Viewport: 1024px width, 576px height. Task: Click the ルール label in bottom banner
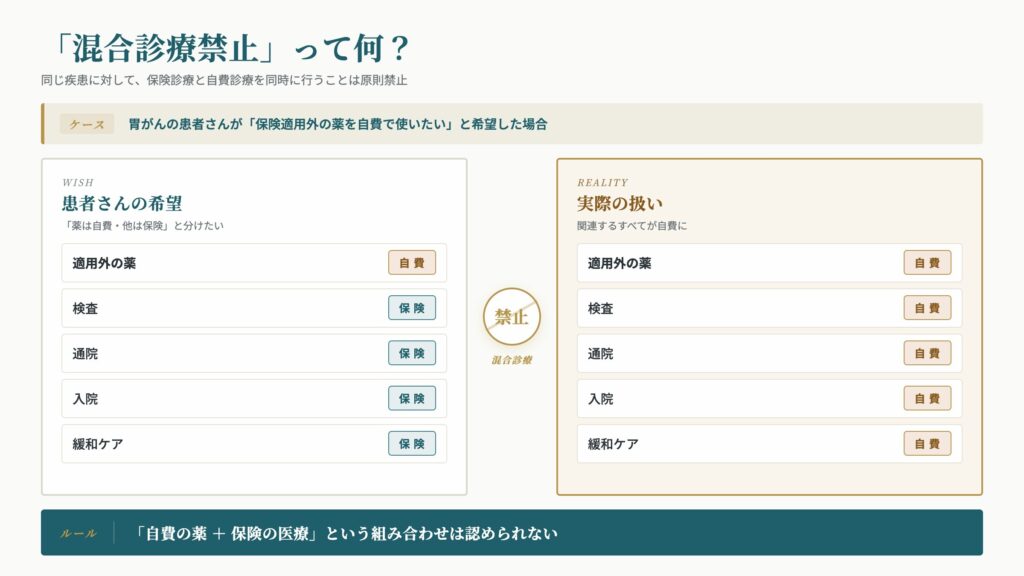pyautogui.click(x=78, y=534)
